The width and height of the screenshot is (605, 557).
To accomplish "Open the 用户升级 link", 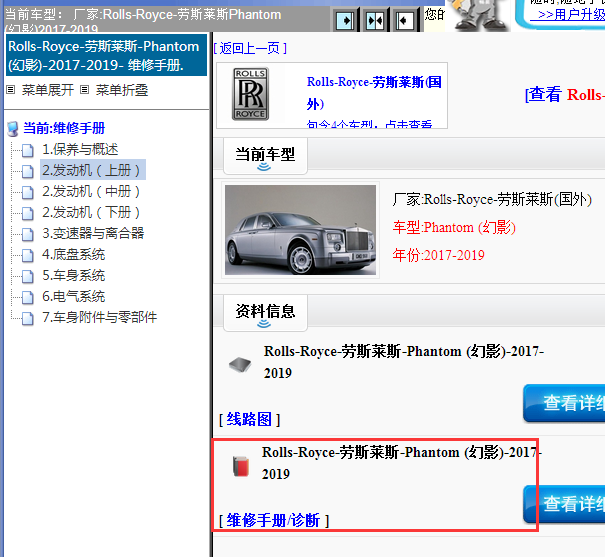I will [x=567, y=14].
